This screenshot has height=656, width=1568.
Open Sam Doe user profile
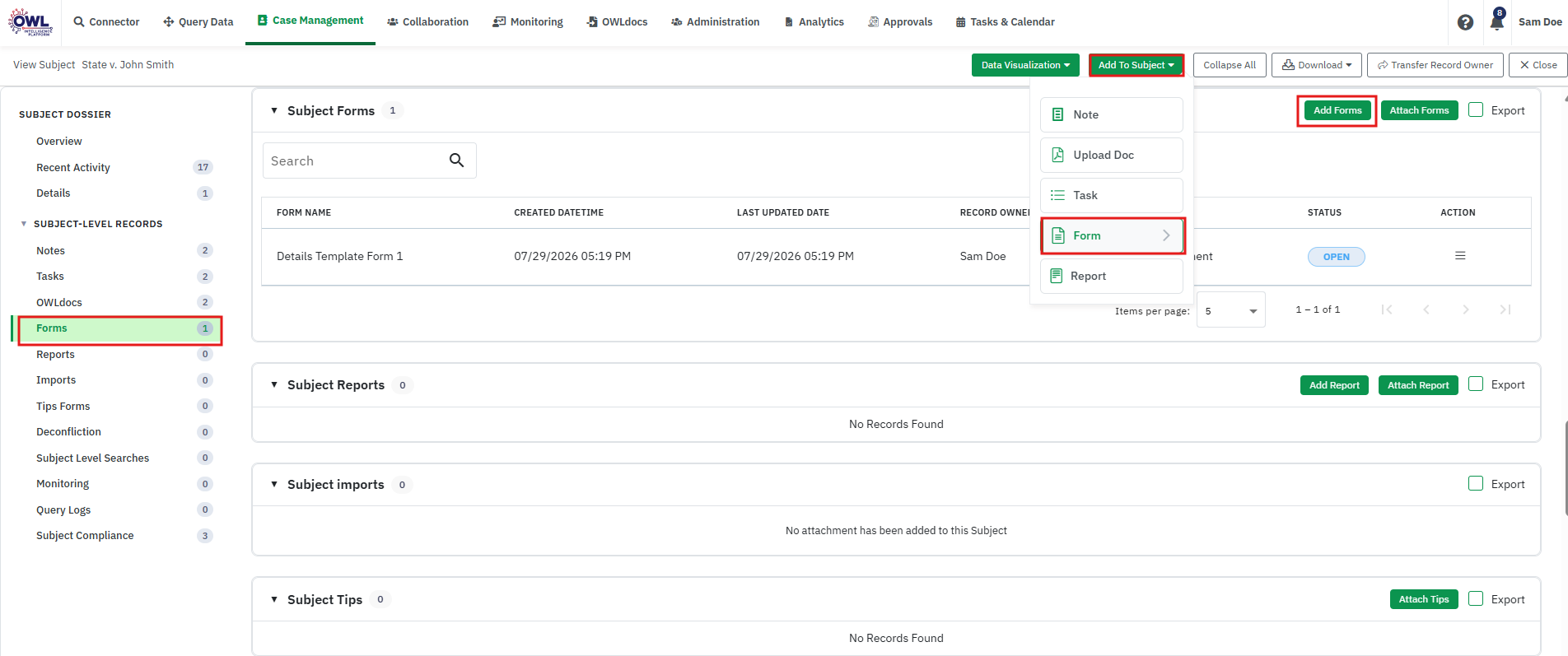click(x=1540, y=22)
